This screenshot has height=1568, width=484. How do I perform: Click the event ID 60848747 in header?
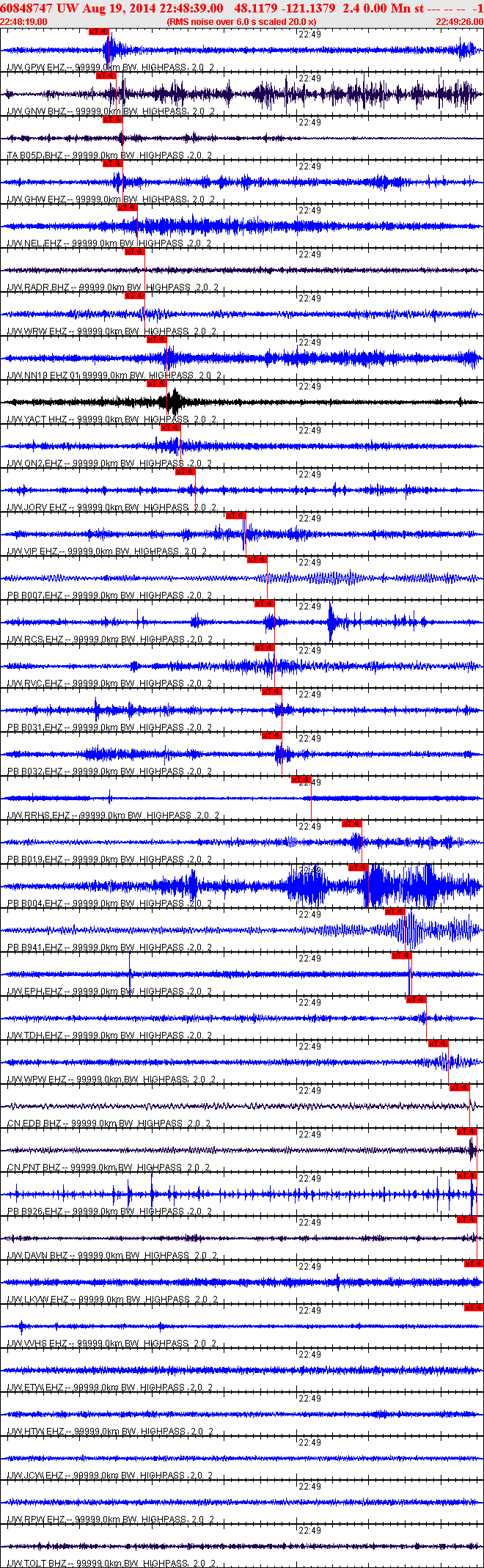(x=26, y=8)
